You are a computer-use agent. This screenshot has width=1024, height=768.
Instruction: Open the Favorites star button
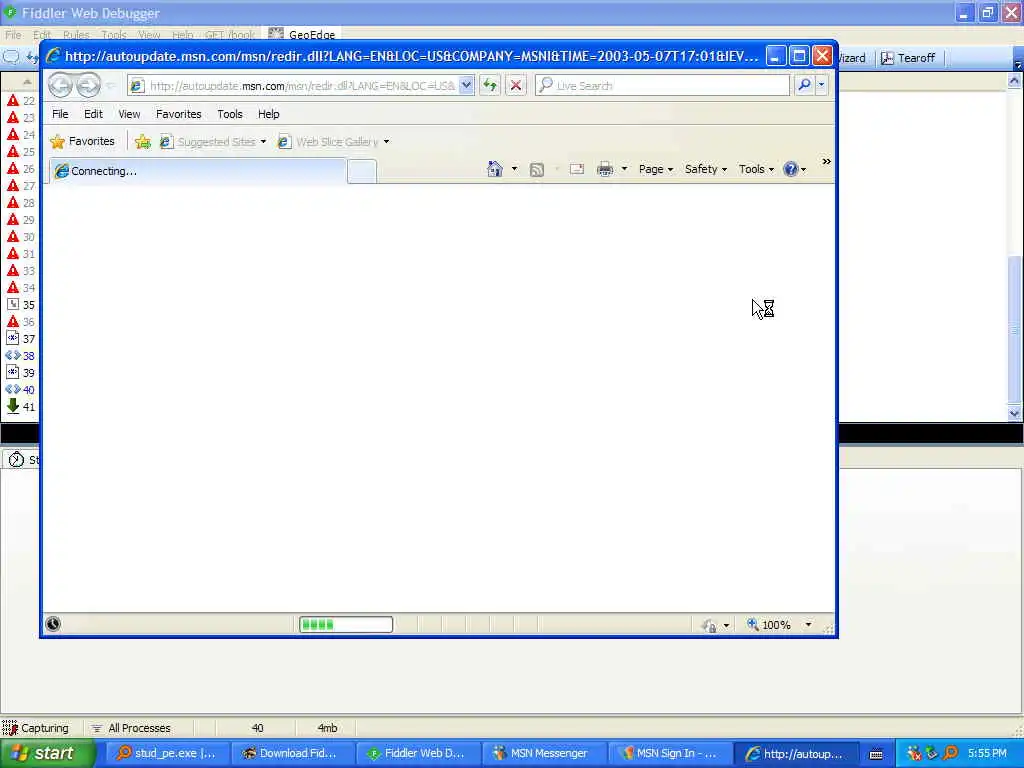tap(82, 141)
